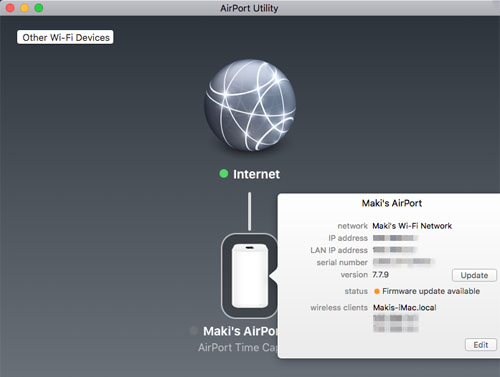This screenshot has width=500, height=377.
Task: Click the Update firmware button
Action: tap(474, 275)
